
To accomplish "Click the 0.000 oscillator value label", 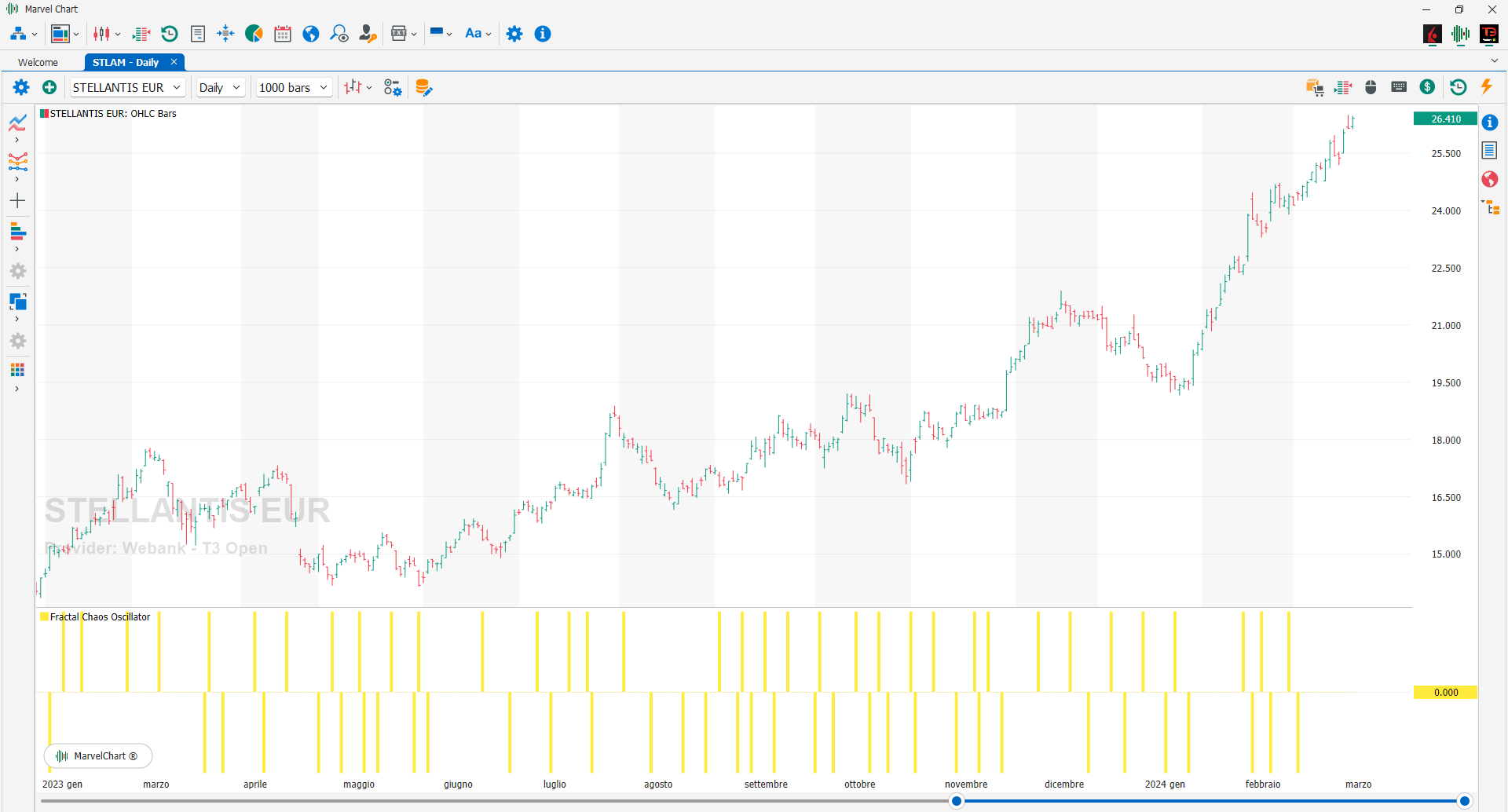I will 1445,693.
